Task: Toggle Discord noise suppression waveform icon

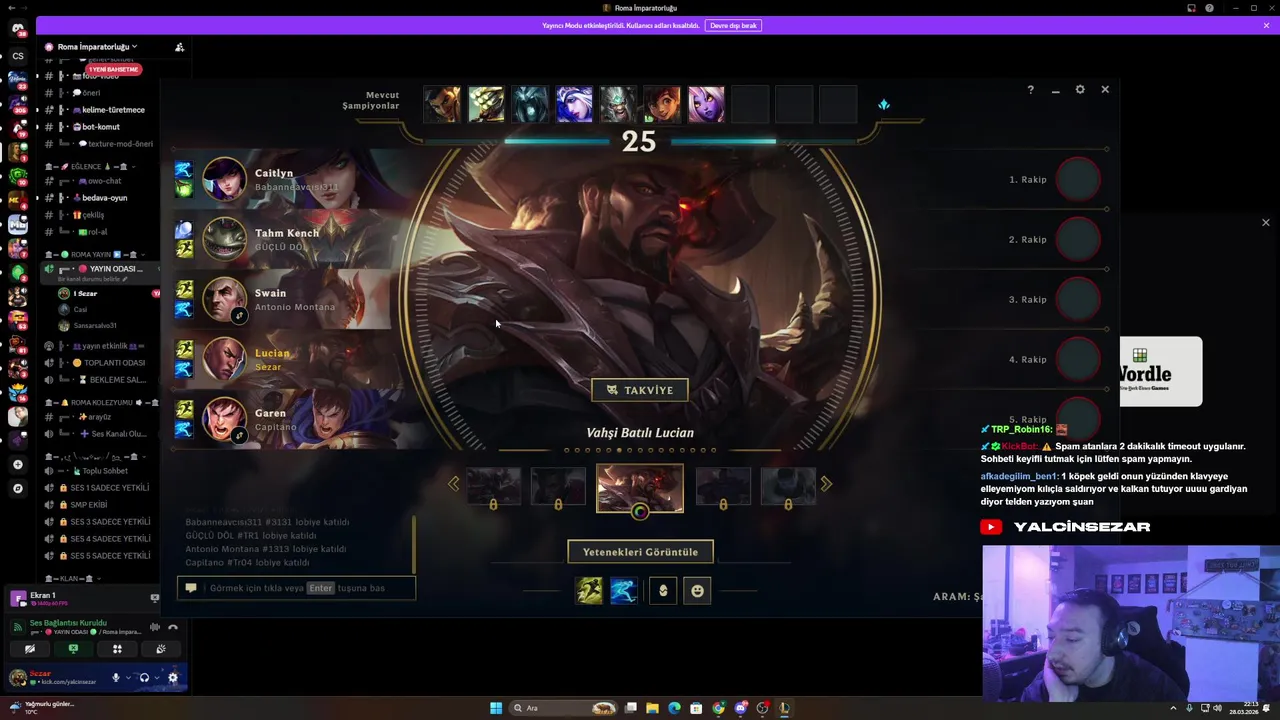Action: pos(154,628)
